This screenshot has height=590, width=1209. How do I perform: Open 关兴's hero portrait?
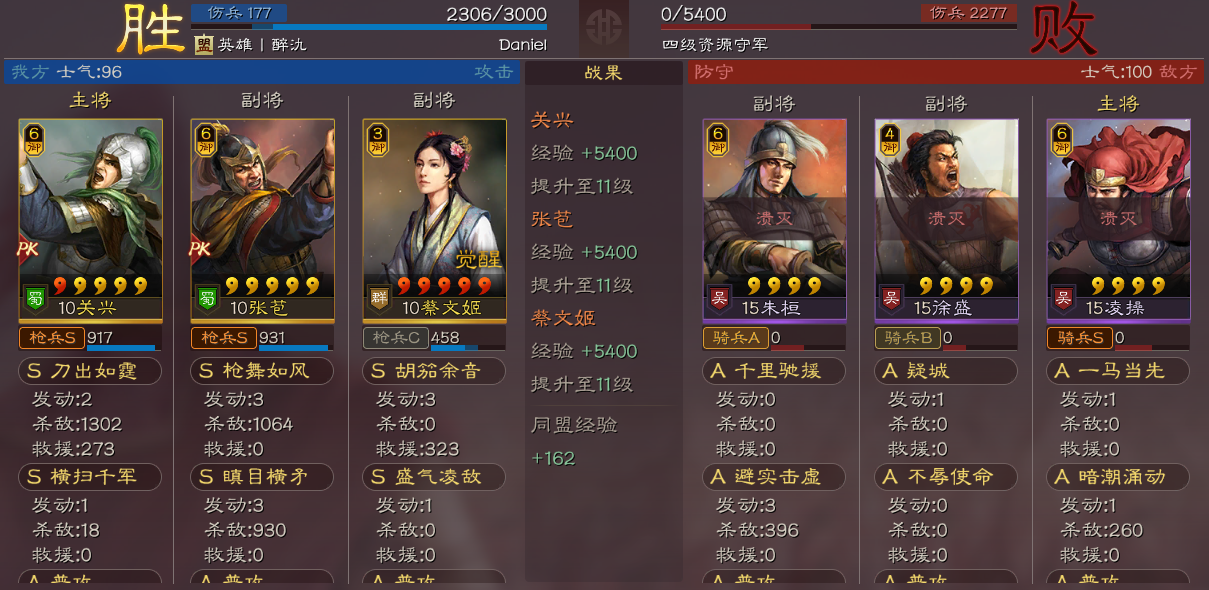pyautogui.click(x=90, y=219)
